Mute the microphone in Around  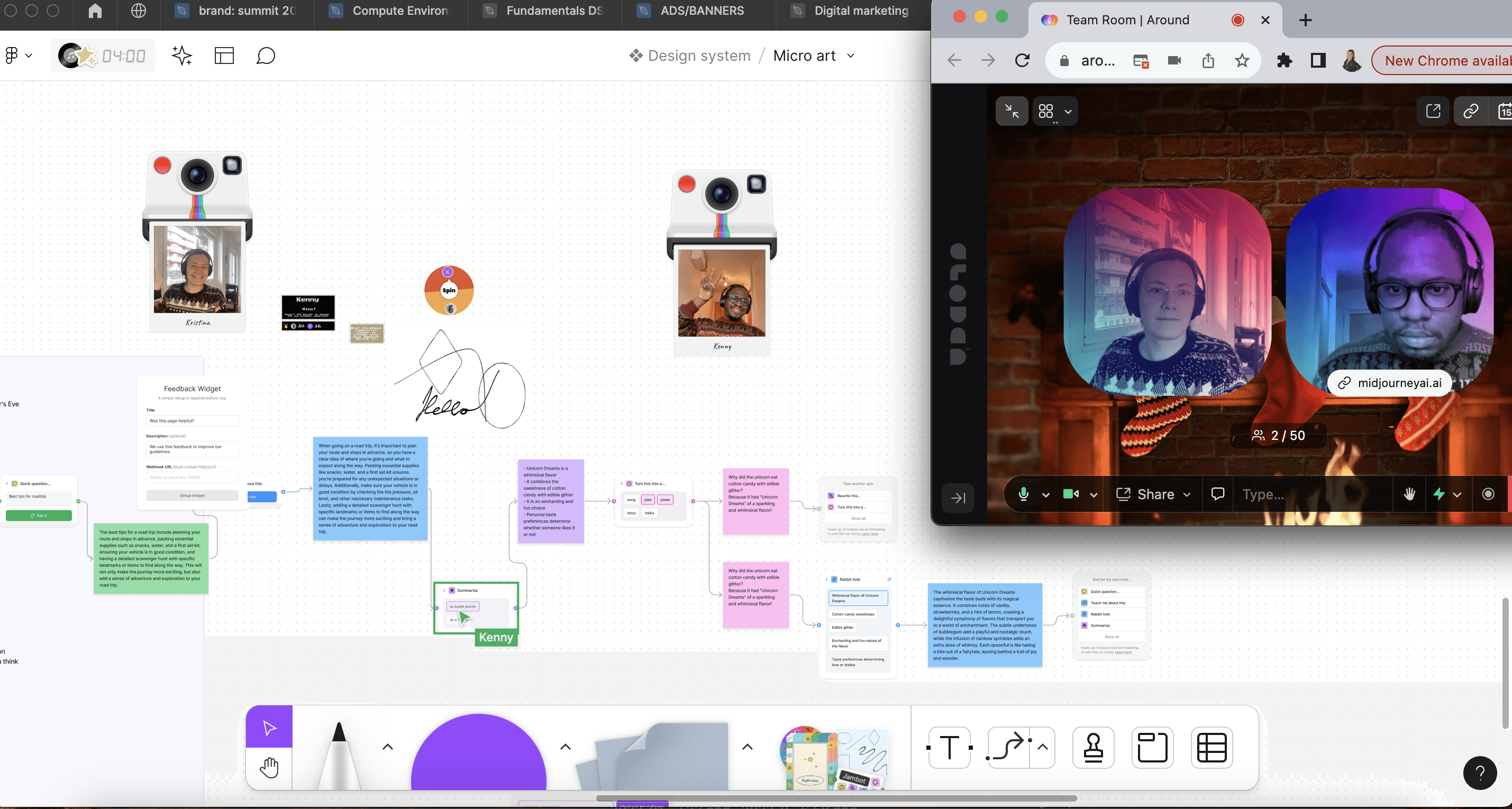pyautogui.click(x=1023, y=494)
